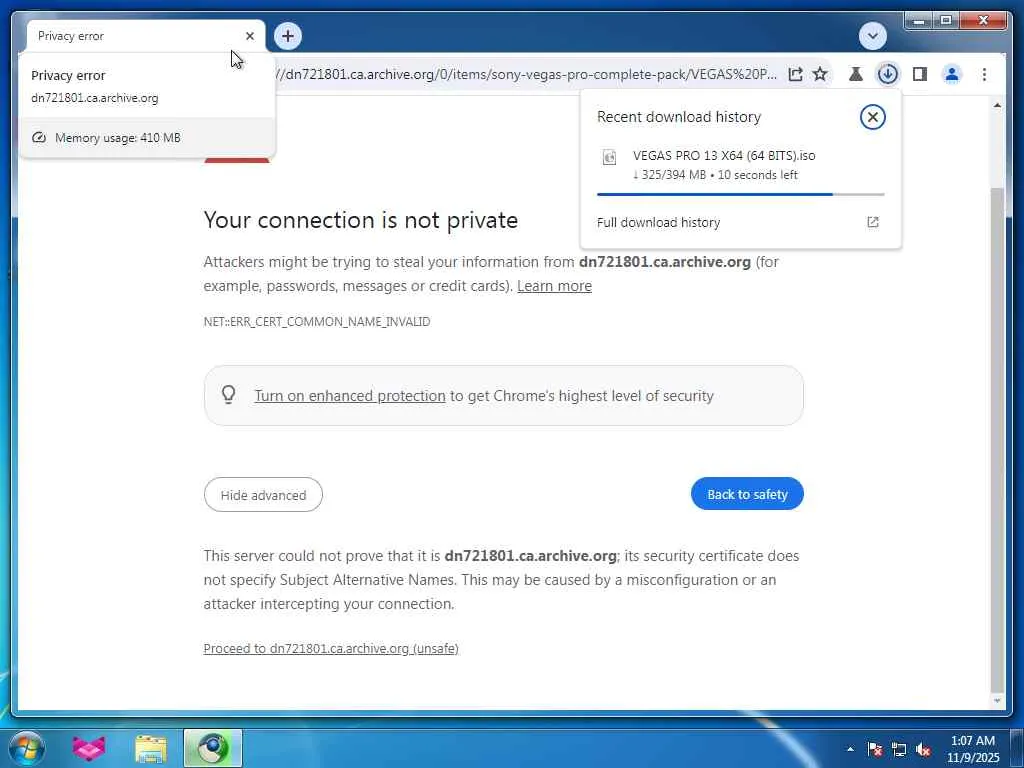This screenshot has width=1024, height=768.
Task: Open the Windows Start button
Action: coord(27,748)
